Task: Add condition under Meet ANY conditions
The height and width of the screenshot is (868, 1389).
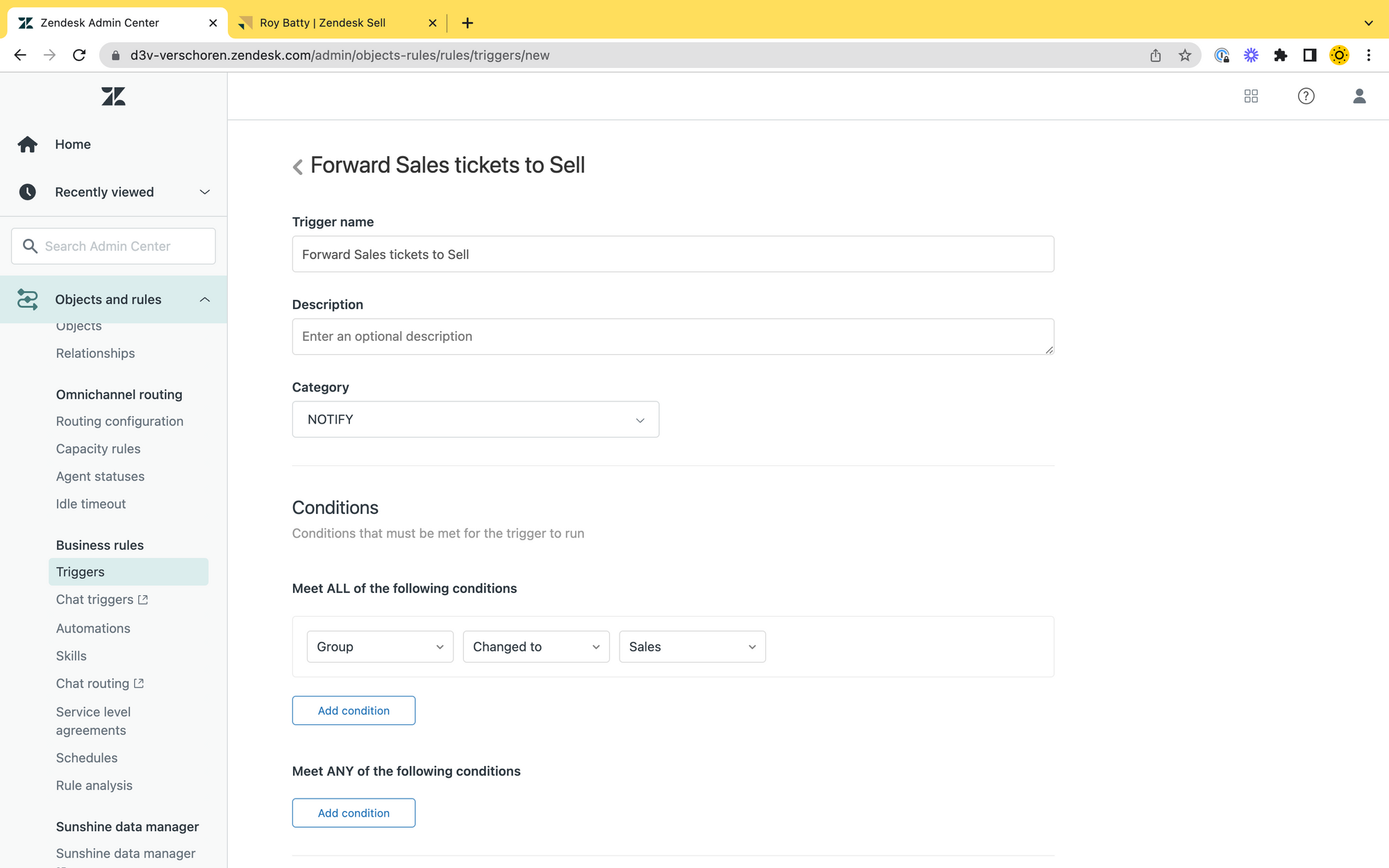Action: click(354, 813)
